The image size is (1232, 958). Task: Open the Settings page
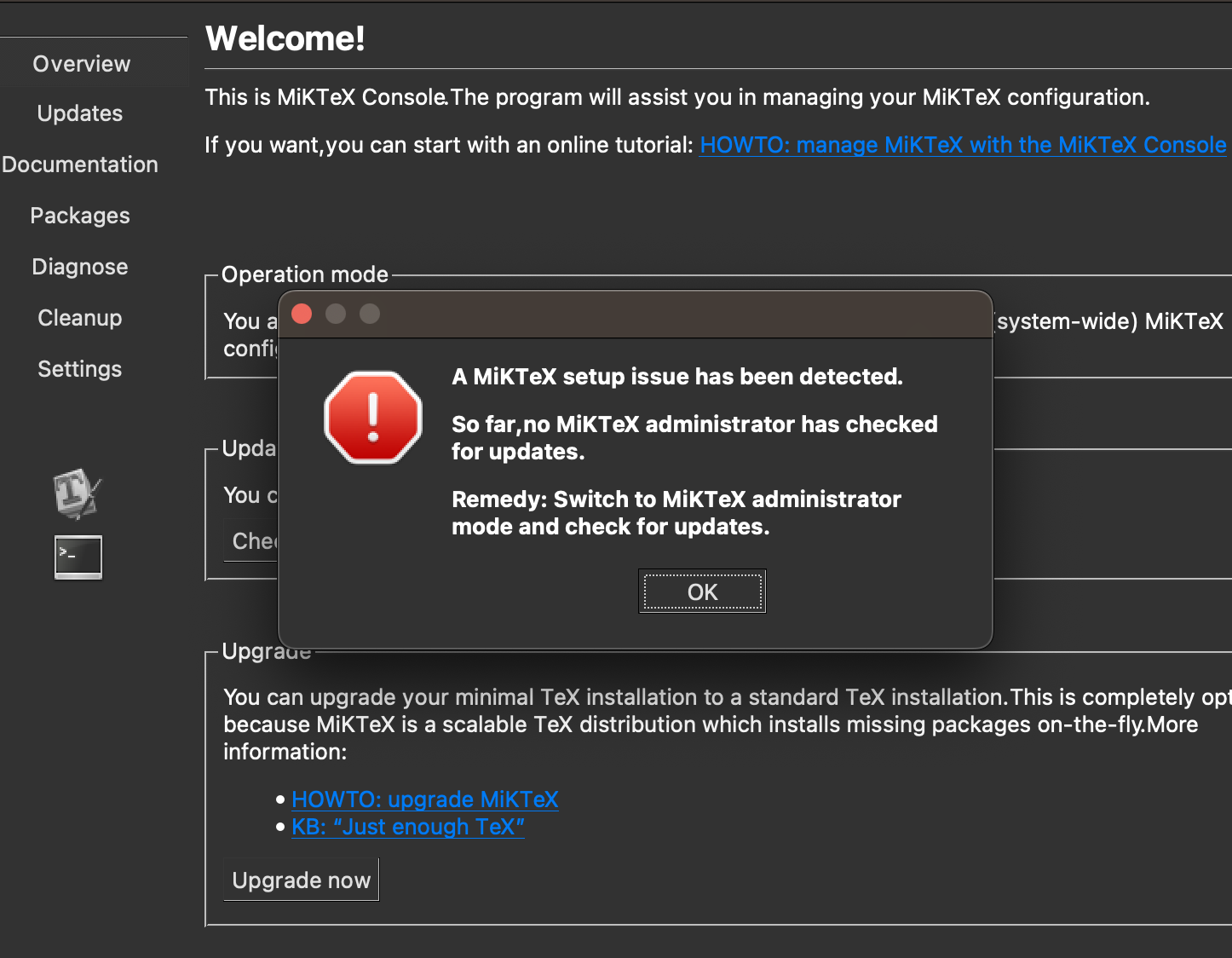click(x=79, y=368)
